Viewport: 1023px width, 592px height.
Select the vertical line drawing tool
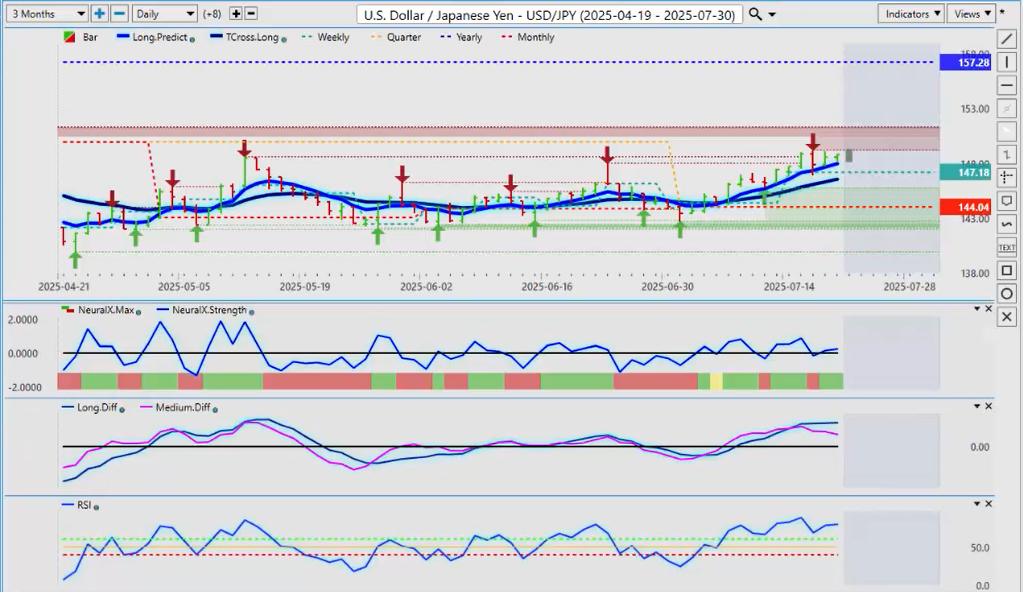click(1007, 62)
